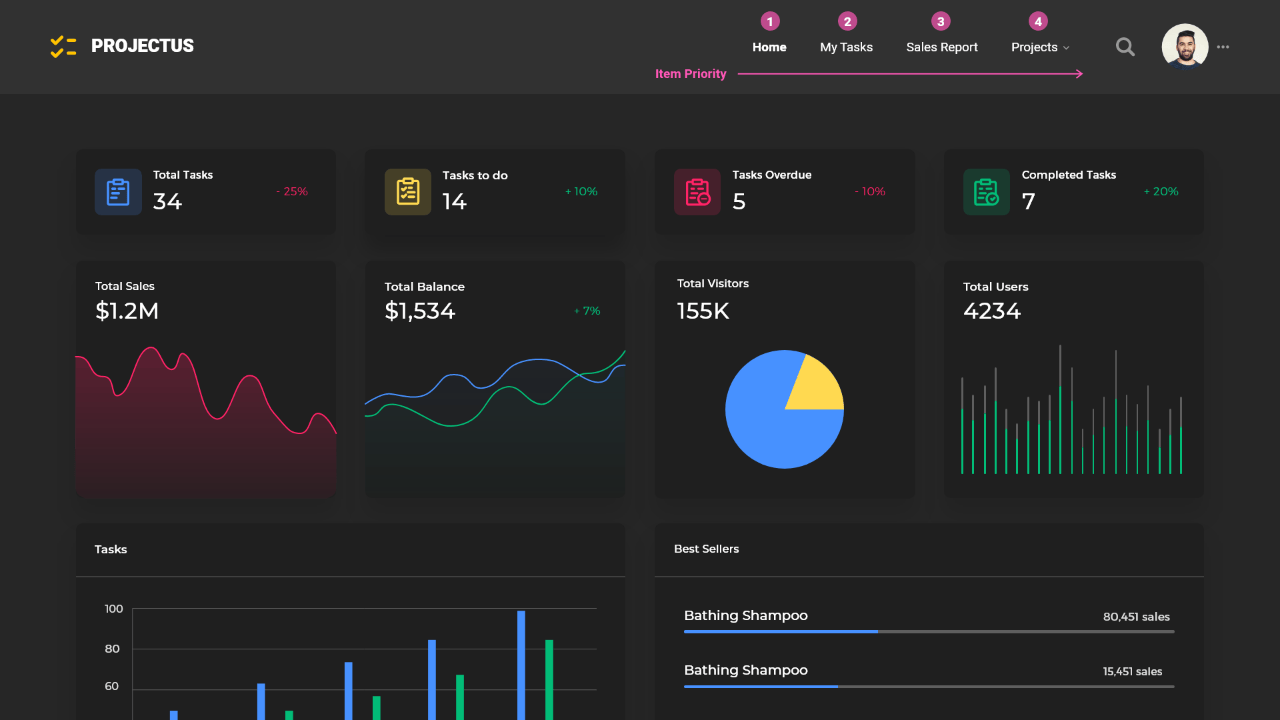Open the My Tasks menu item

846,47
